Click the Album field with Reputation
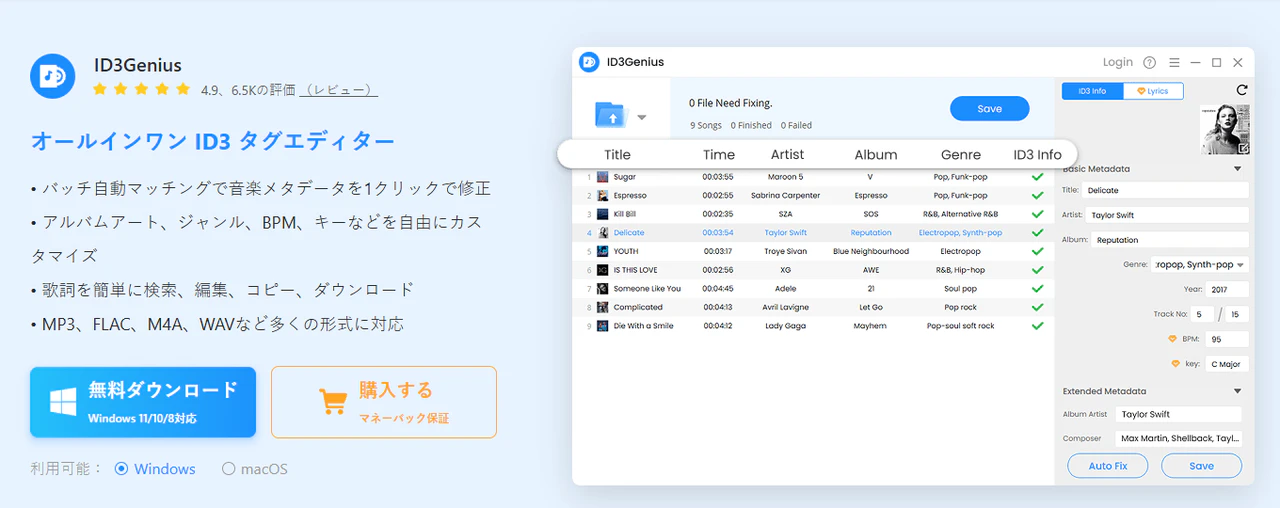Viewport: 1280px width, 508px height. [x=1169, y=240]
